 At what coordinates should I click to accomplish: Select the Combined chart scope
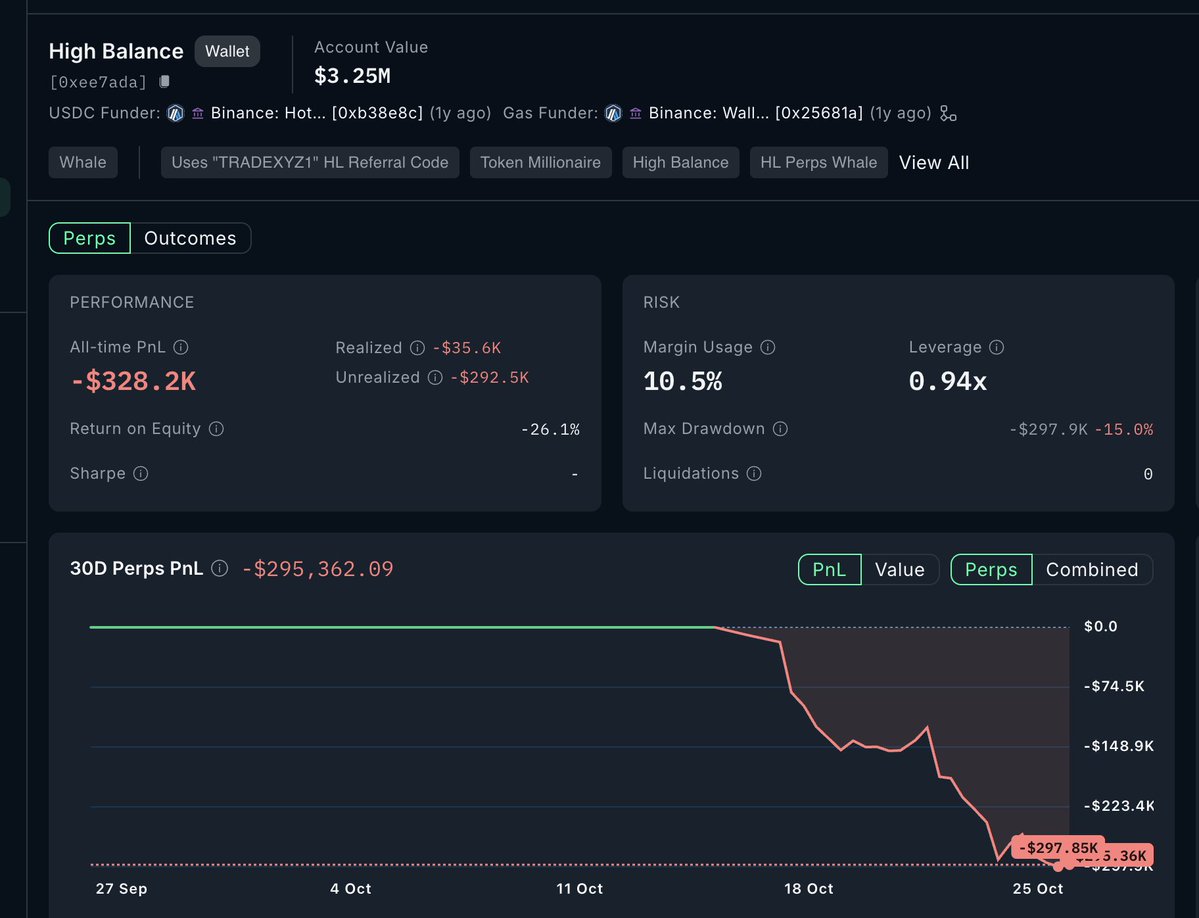1092,569
